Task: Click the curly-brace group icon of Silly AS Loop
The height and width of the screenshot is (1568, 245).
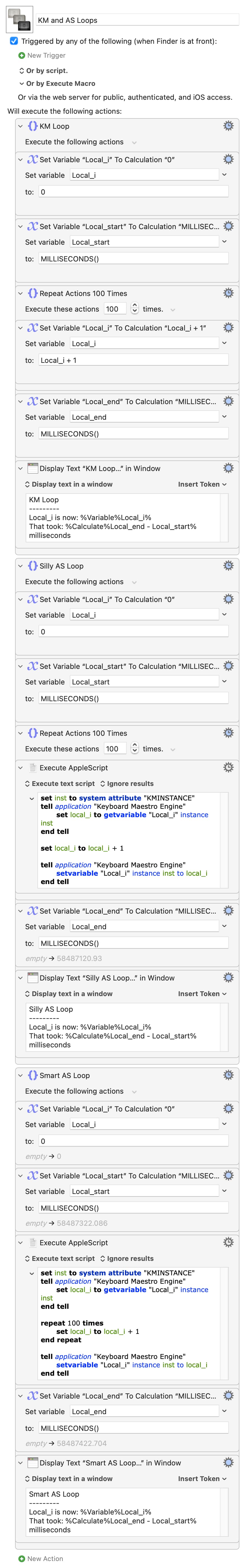Action: click(33, 565)
